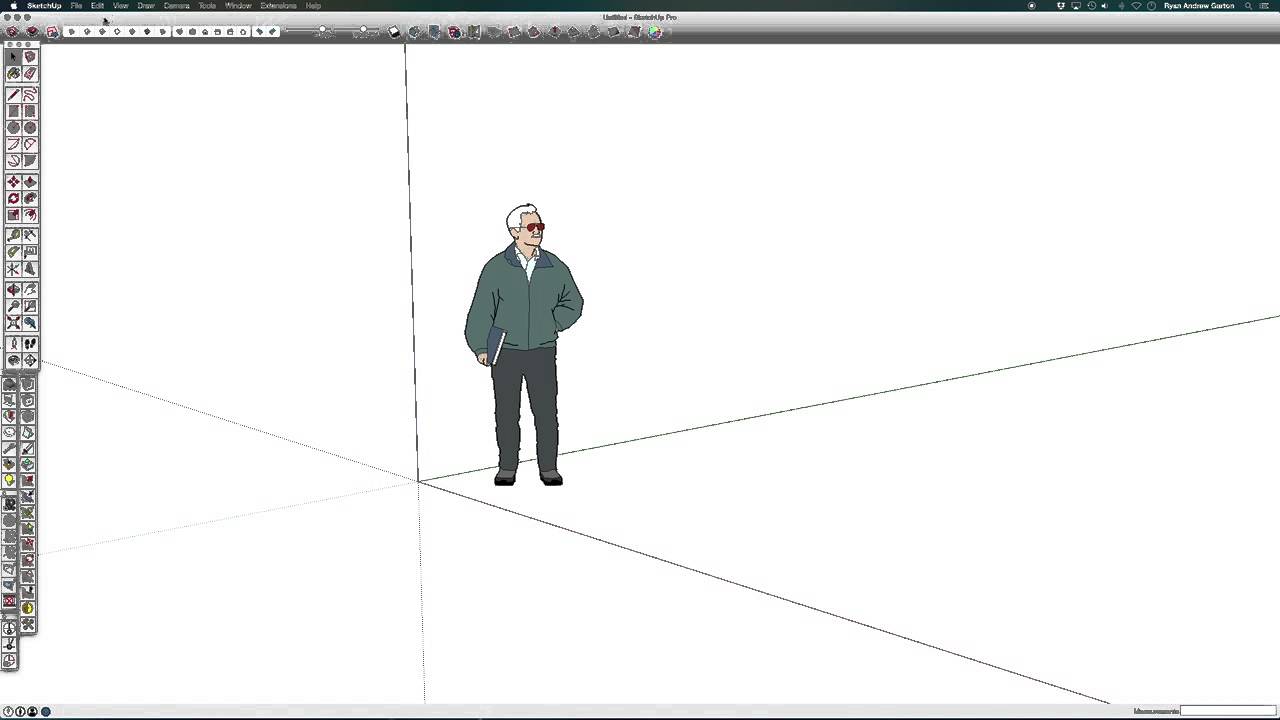This screenshot has height=720, width=1280.
Task: Activate the Push/Pull tool
Action: (x=30, y=182)
